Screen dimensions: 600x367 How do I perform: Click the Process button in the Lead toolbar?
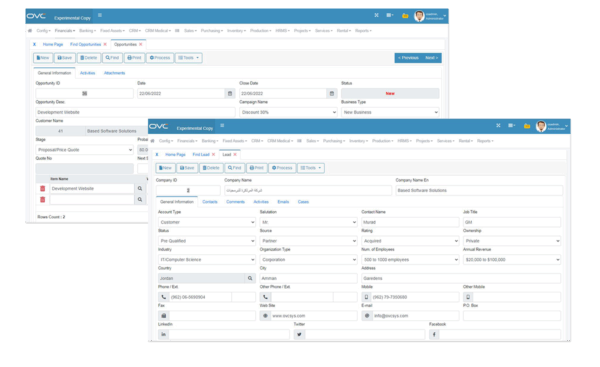point(282,168)
